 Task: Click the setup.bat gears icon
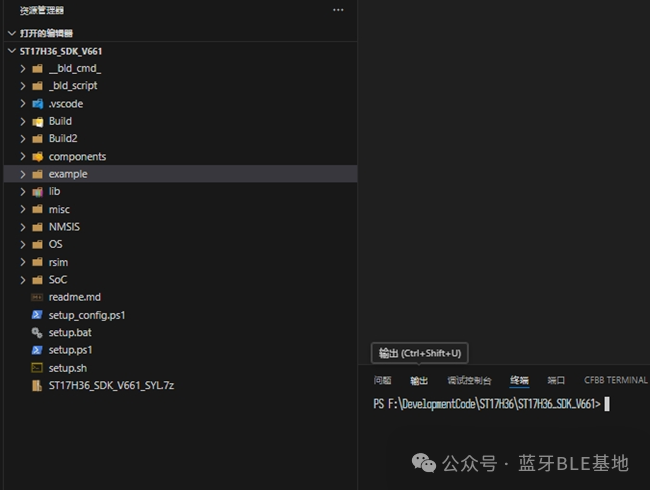click(x=37, y=332)
